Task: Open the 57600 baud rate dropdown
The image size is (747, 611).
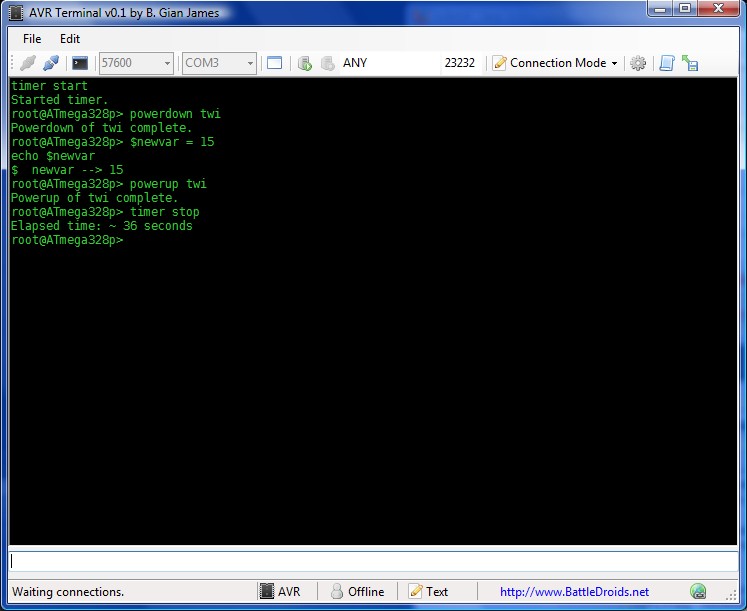Action: pyautogui.click(x=136, y=63)
